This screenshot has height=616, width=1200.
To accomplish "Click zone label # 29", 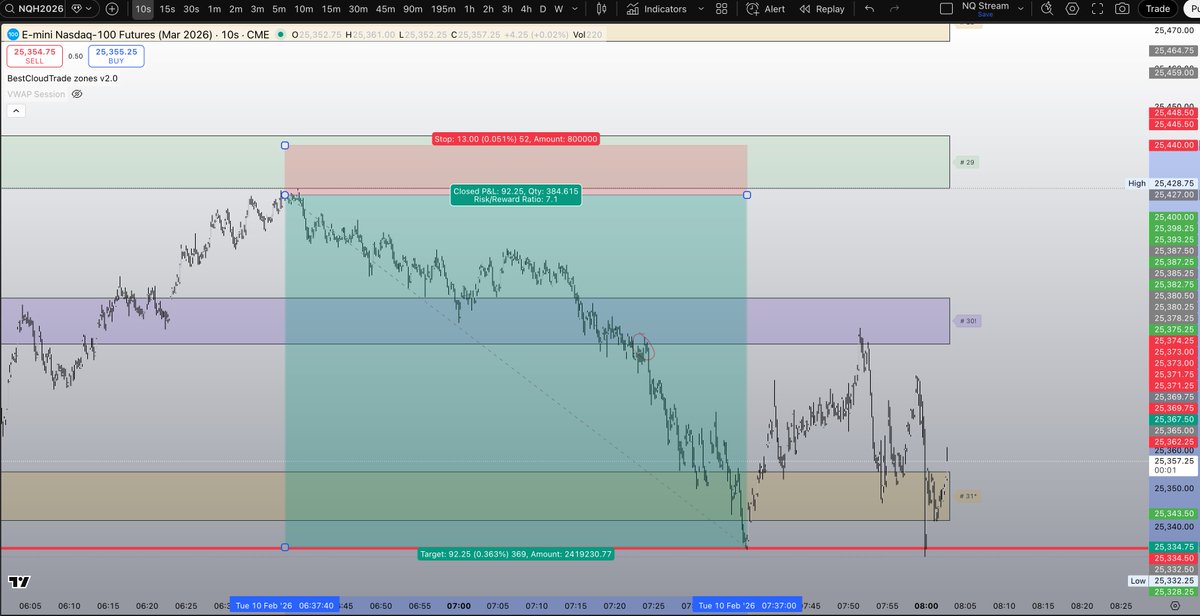I will pos(967,161).
